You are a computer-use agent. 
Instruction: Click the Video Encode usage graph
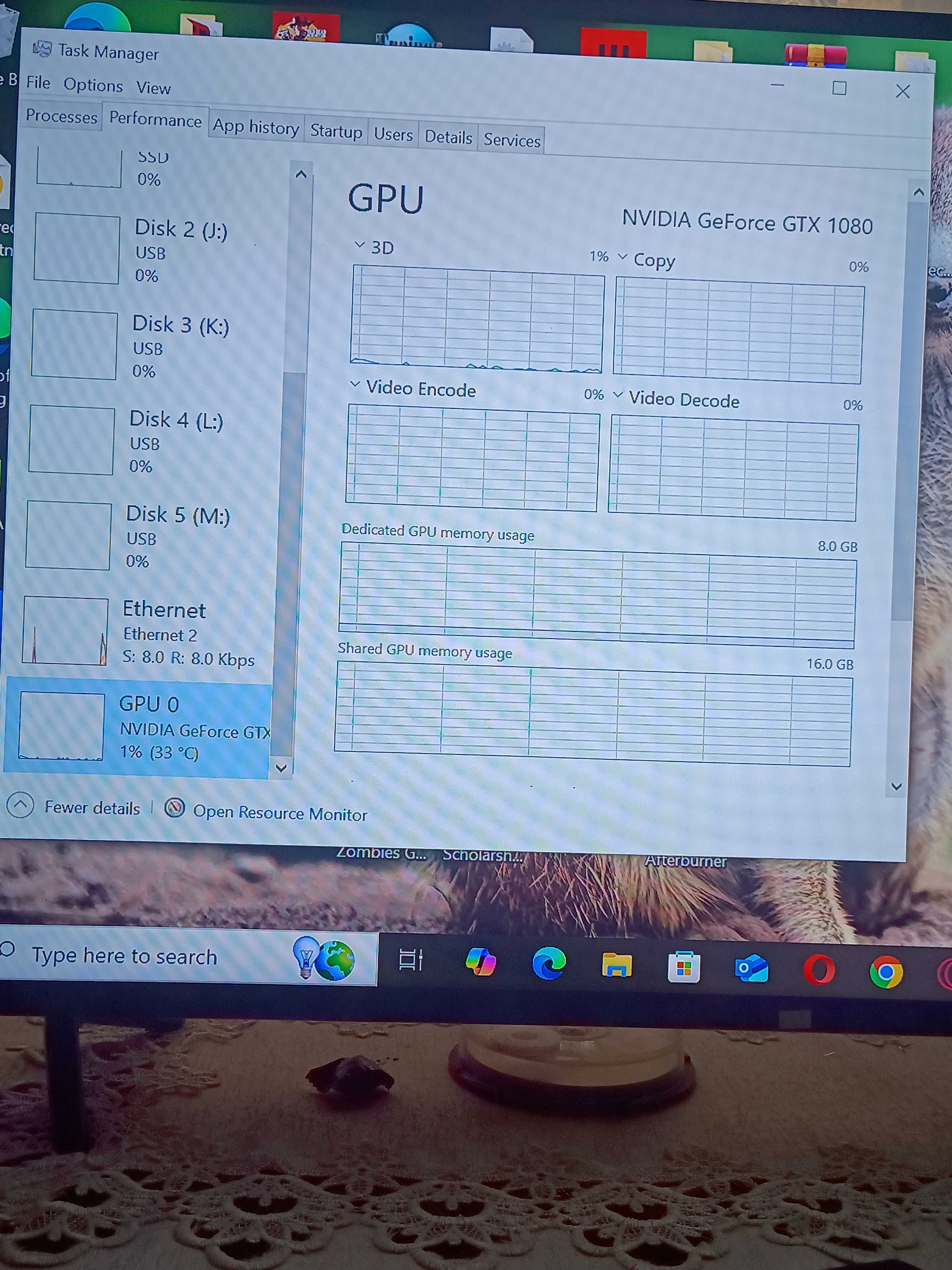pos(472,458)
